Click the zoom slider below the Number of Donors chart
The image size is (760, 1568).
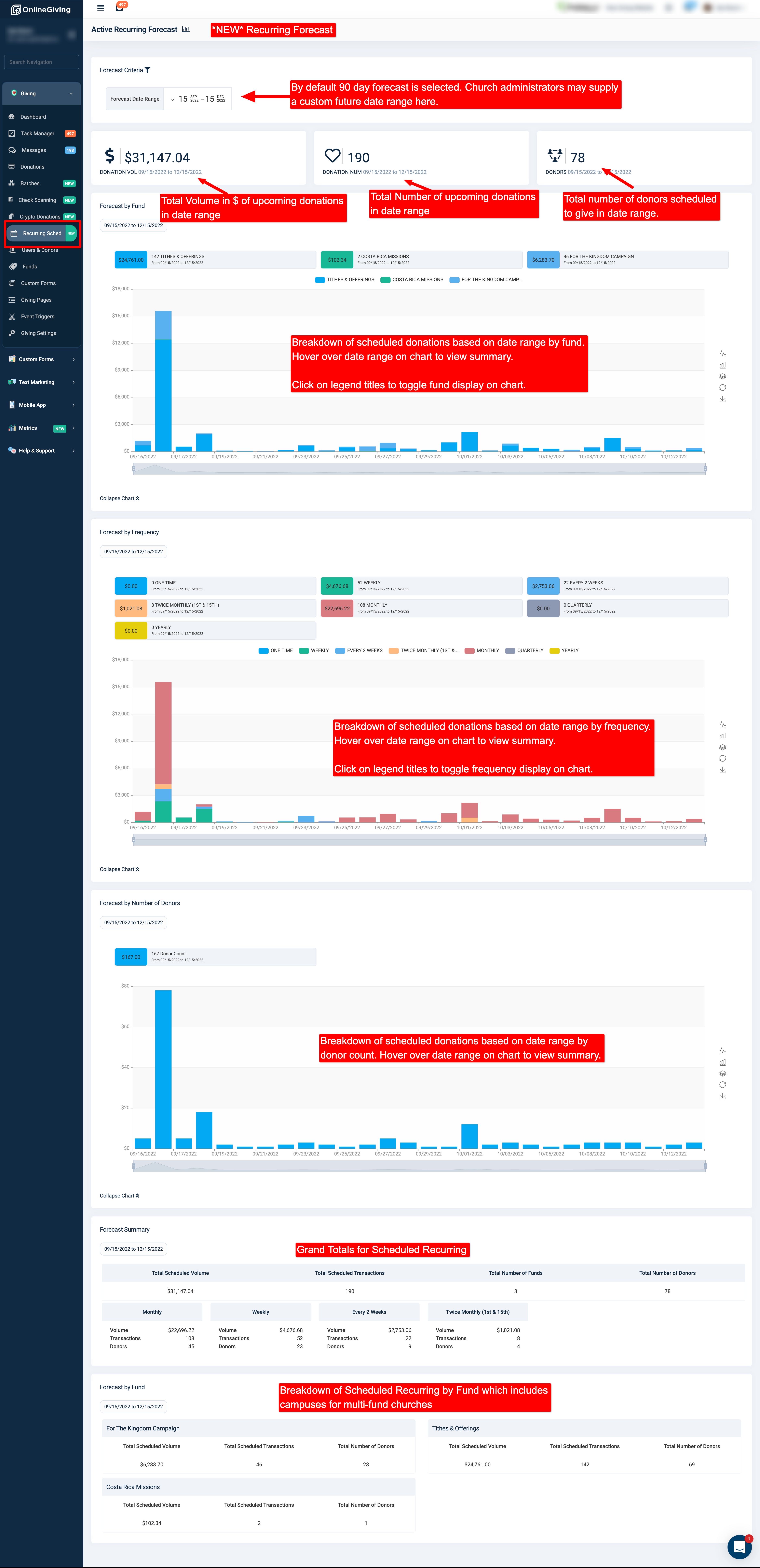[x=420, y=1166]
